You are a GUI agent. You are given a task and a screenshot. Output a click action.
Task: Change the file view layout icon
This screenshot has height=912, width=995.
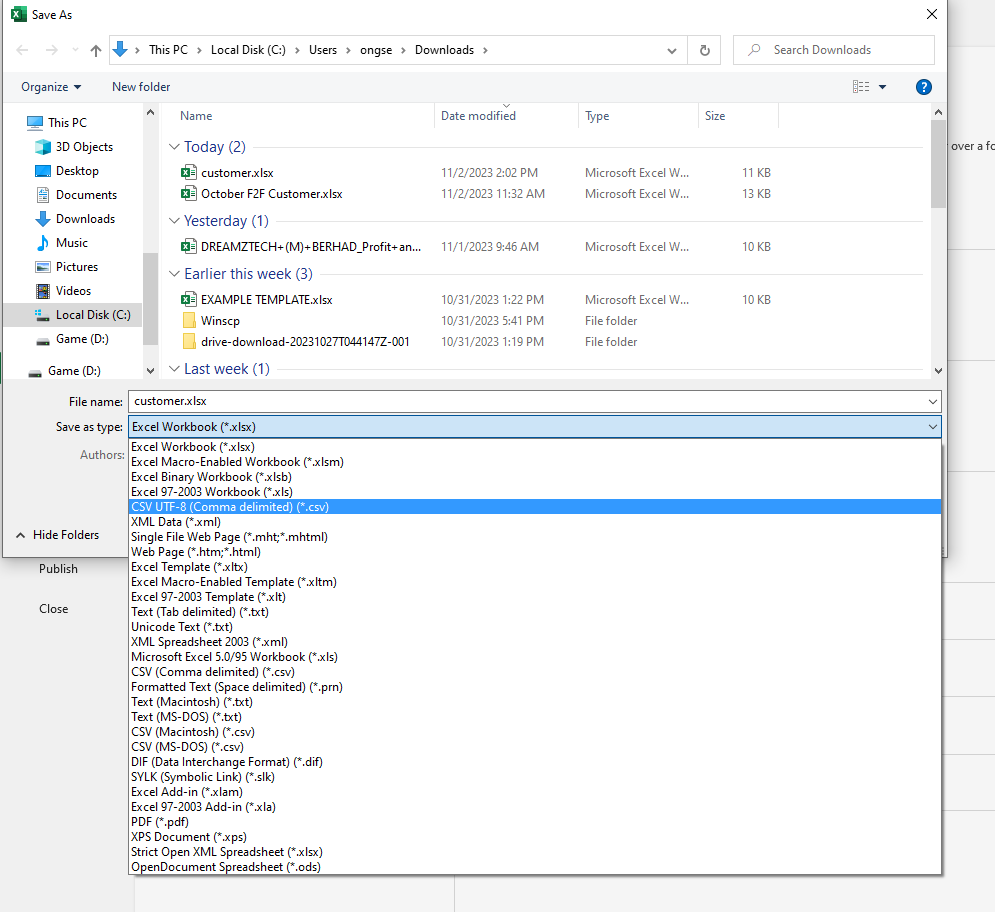pyautogui.click(x=861, y=87)
